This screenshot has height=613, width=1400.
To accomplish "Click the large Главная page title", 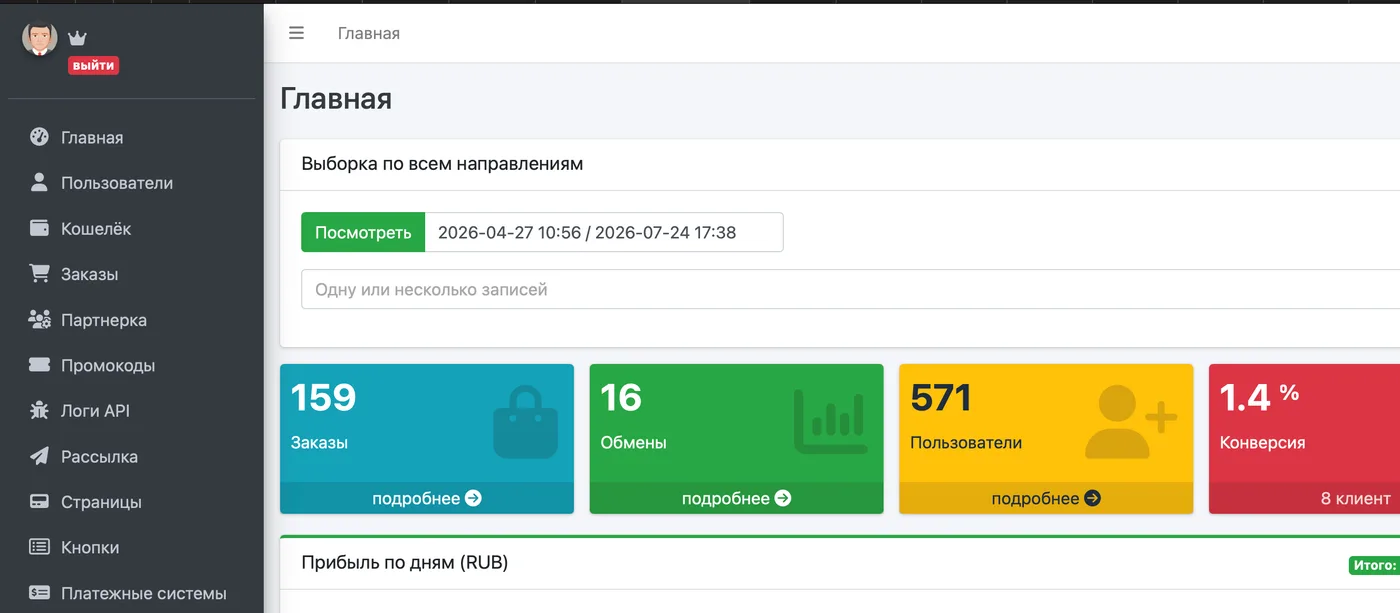I will 336,98.
